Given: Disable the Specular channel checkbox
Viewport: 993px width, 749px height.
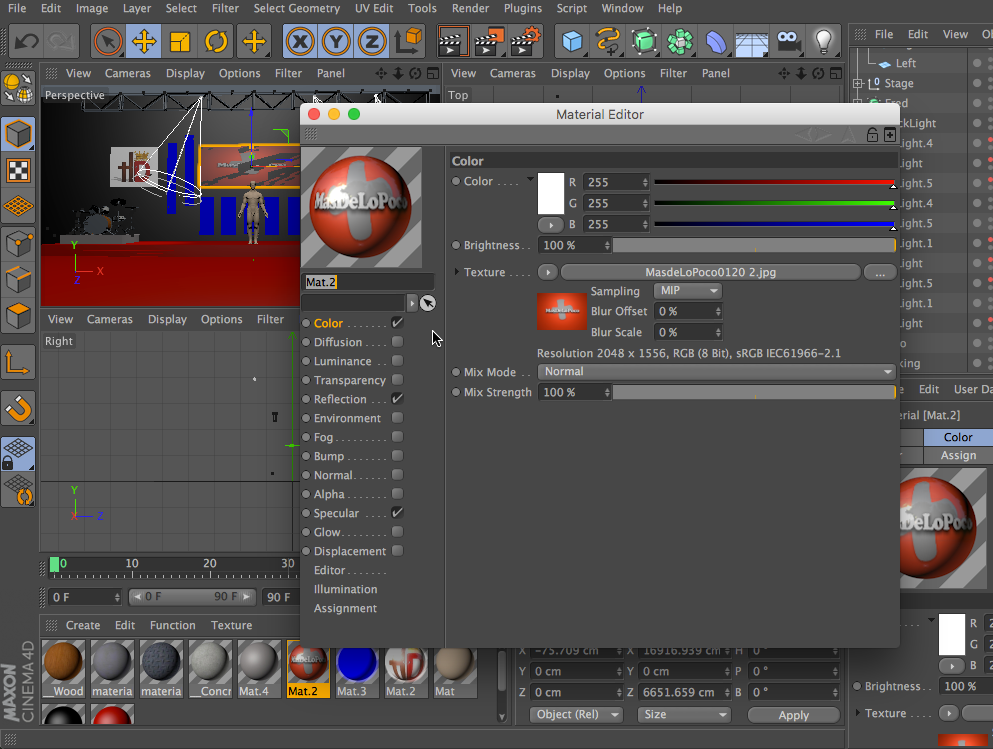Looking at the screenshot, I should point(398,513).
